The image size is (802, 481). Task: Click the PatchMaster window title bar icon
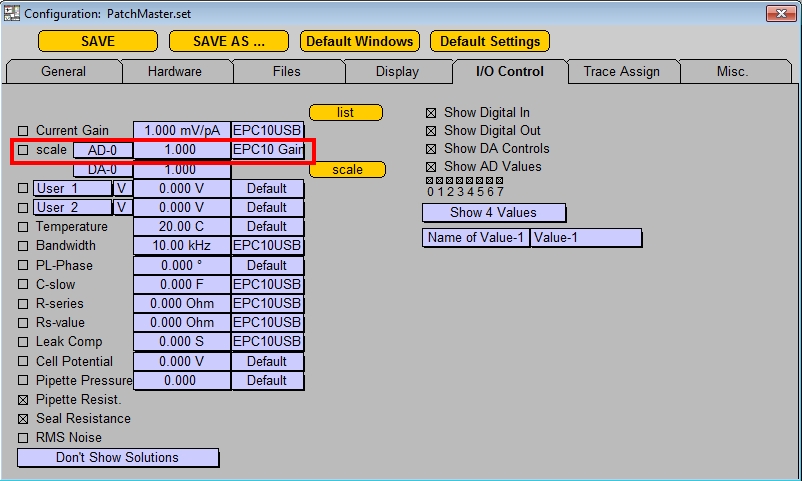tap(12, 13)
